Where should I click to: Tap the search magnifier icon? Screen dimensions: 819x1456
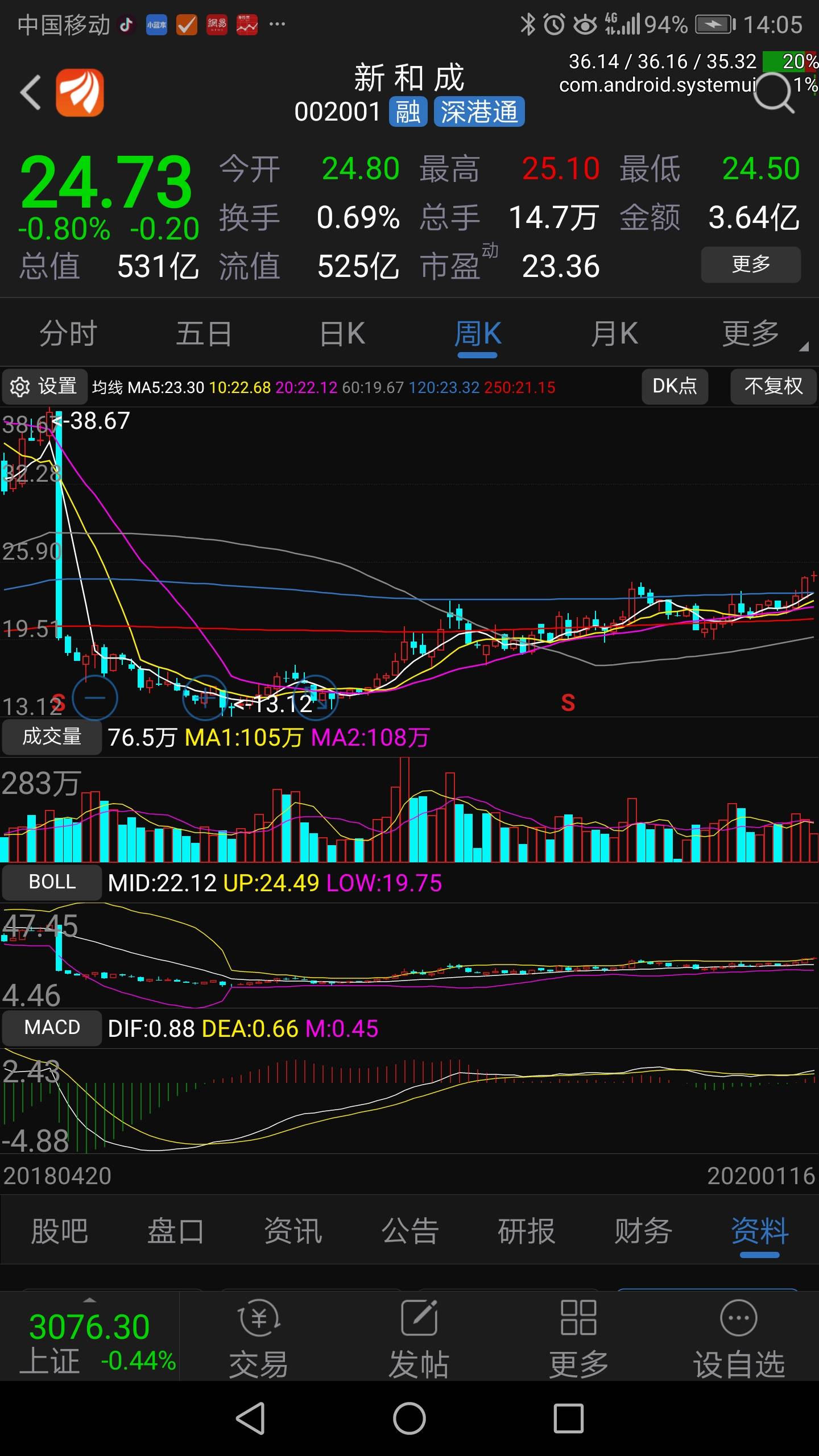[773, 92]
